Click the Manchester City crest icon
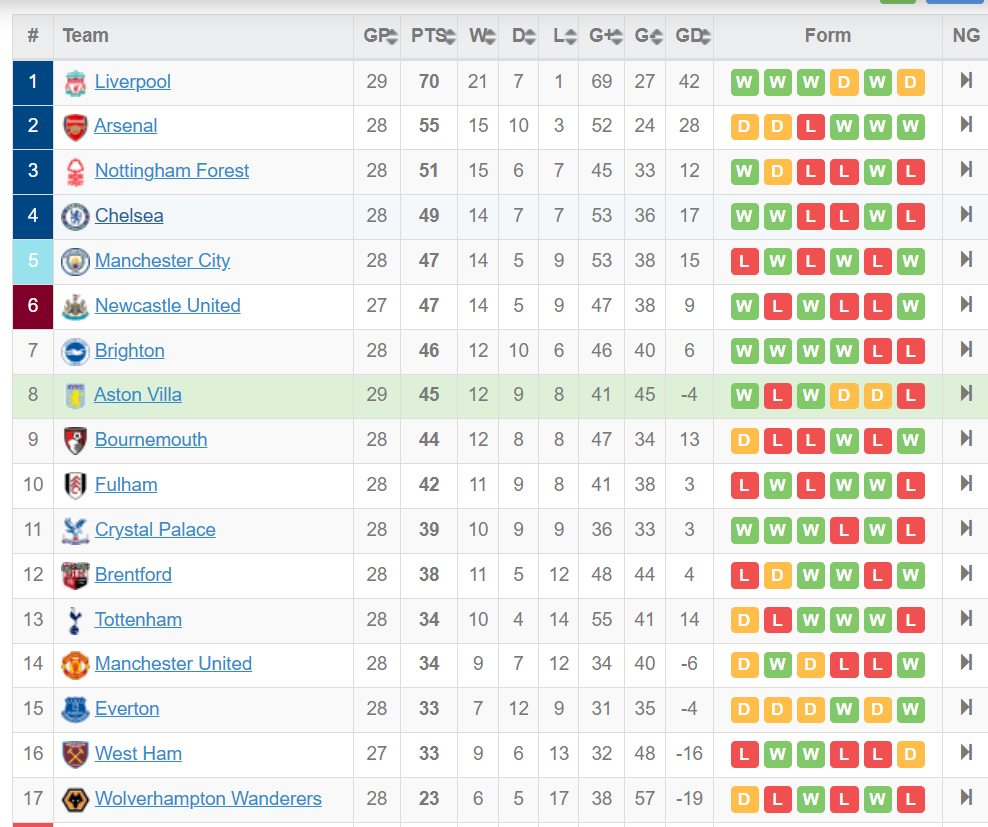Viewport: 988px width, 827px height. point(75,262)
